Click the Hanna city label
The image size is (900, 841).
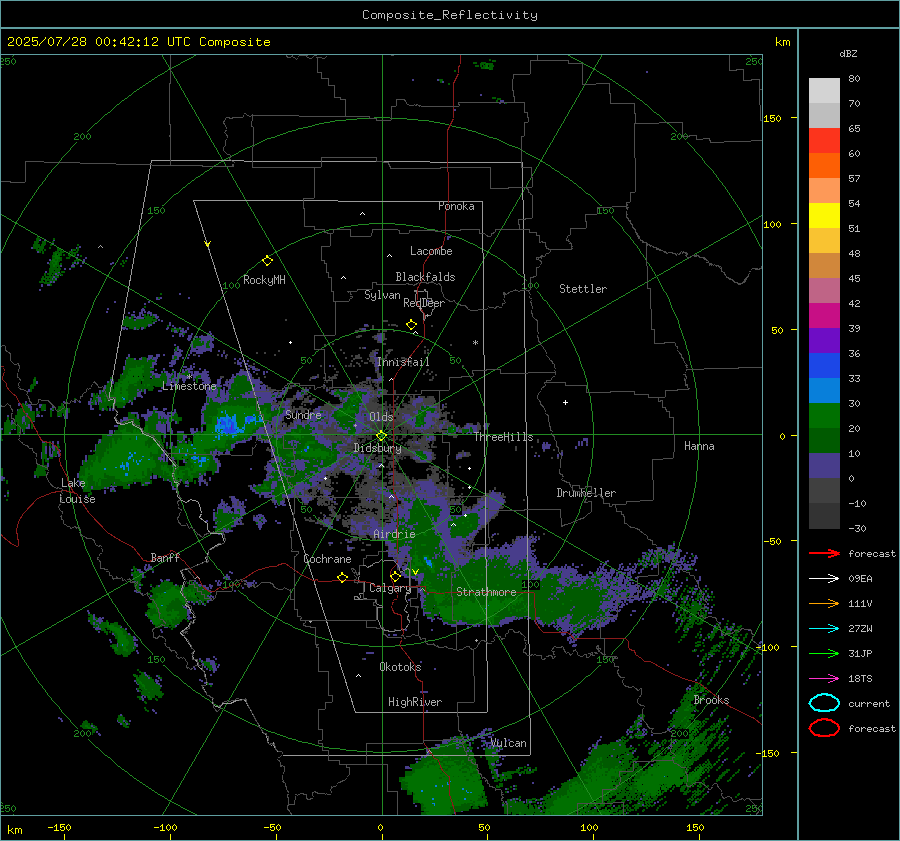(x=699, y=446)
